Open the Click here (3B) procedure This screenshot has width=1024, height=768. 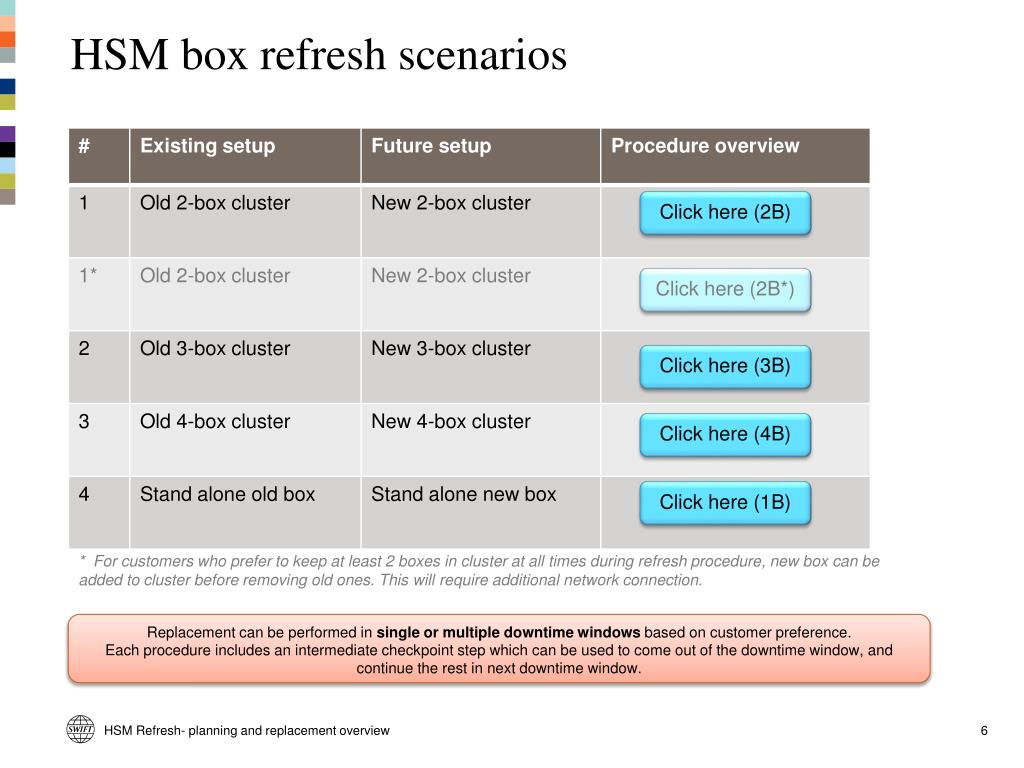(x=725, y=366)
